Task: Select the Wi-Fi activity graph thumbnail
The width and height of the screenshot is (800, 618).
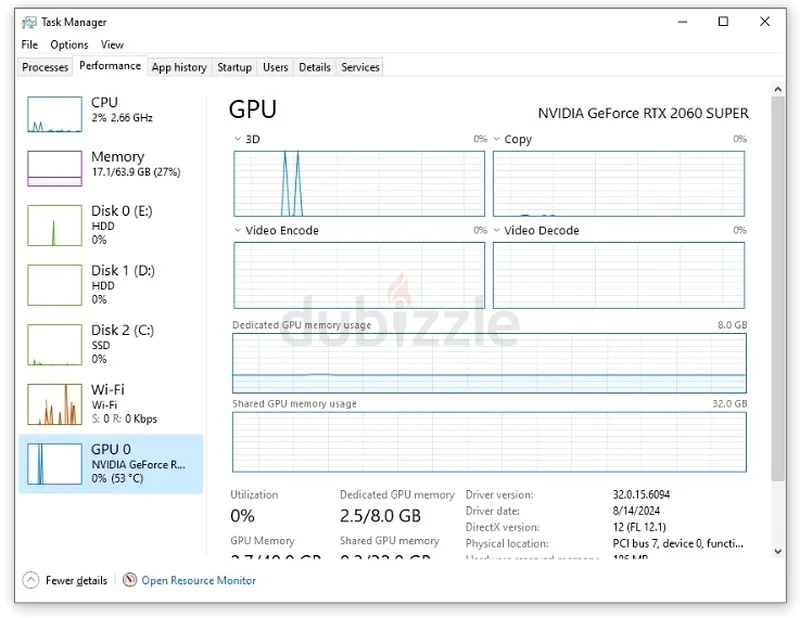Action: tap(54, 403)
